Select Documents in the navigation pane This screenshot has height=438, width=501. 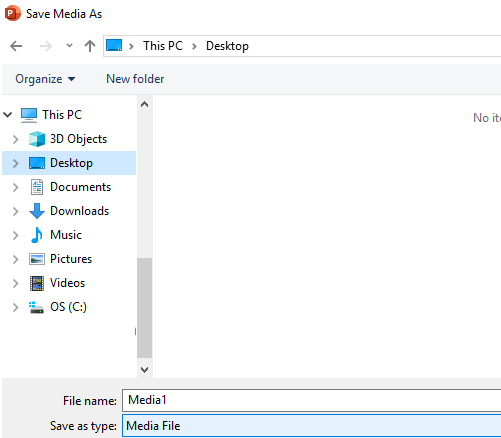(80, 187)
